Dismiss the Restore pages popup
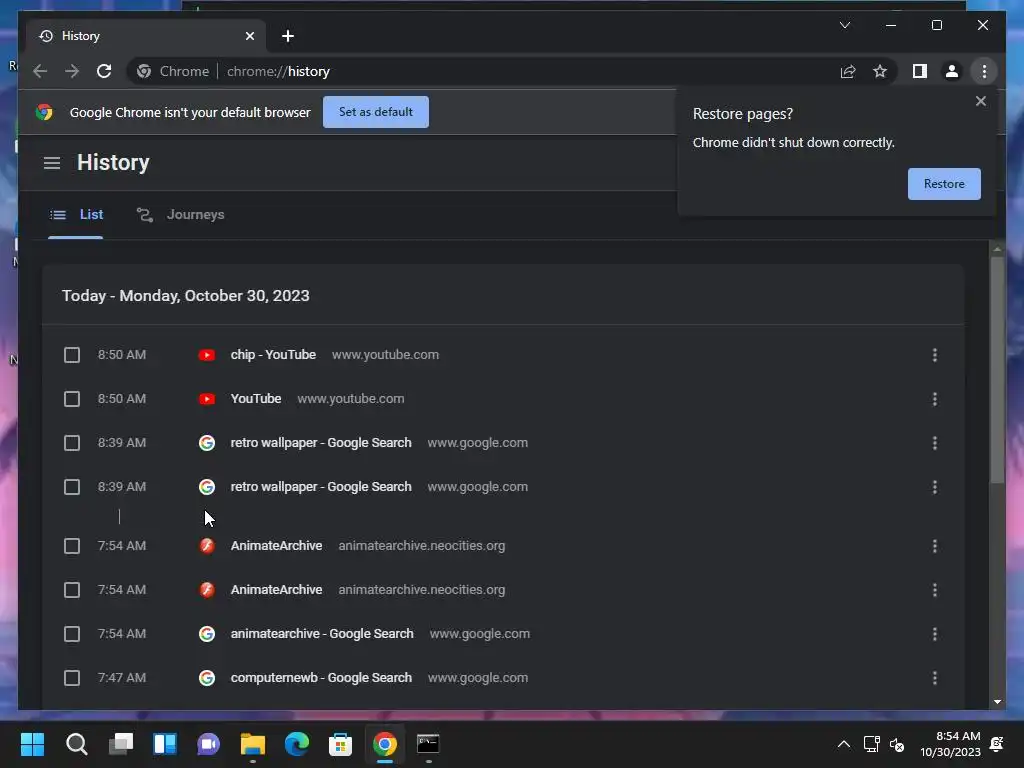Viewport: 1024px width, 768px height. click(x=980, y=101)
